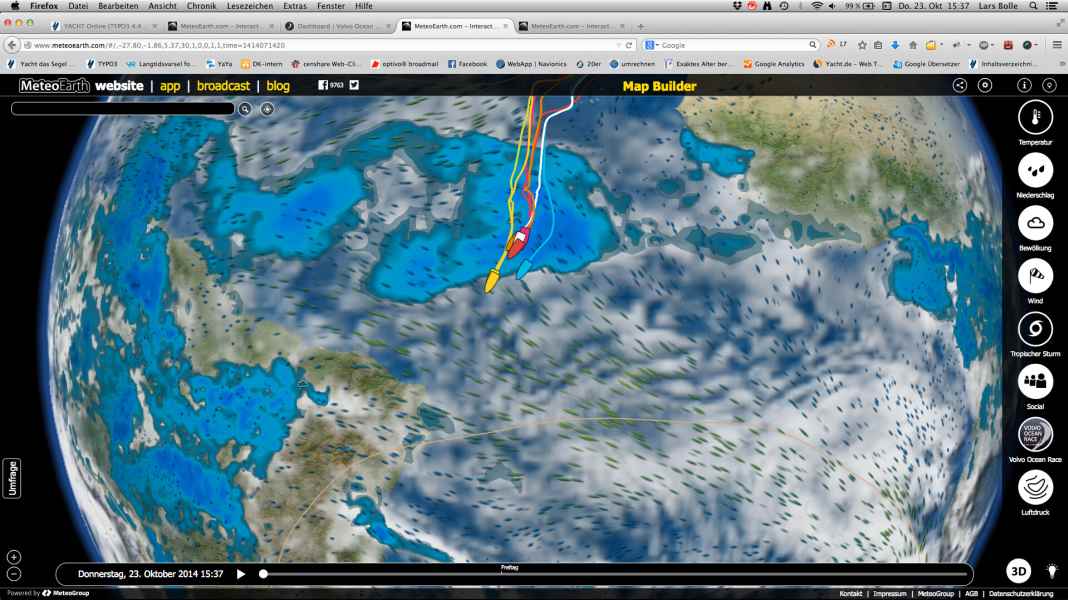Open the Facebook icon in MeteoEarth header
Image resolution: width=1068 pixels, height=600 pixels.
(323, 85)
